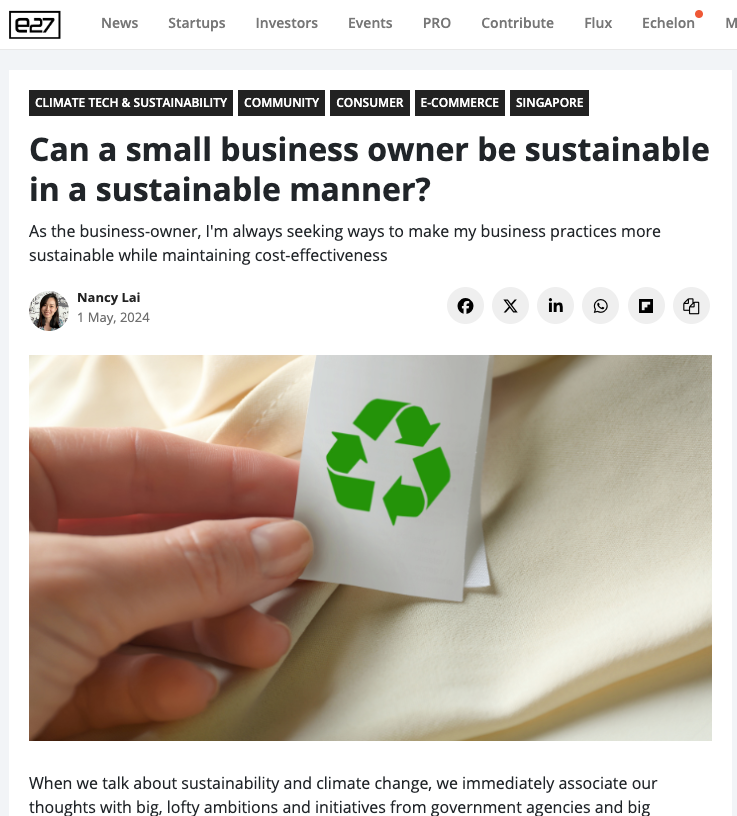Go to PRO section

pos(437,23)
